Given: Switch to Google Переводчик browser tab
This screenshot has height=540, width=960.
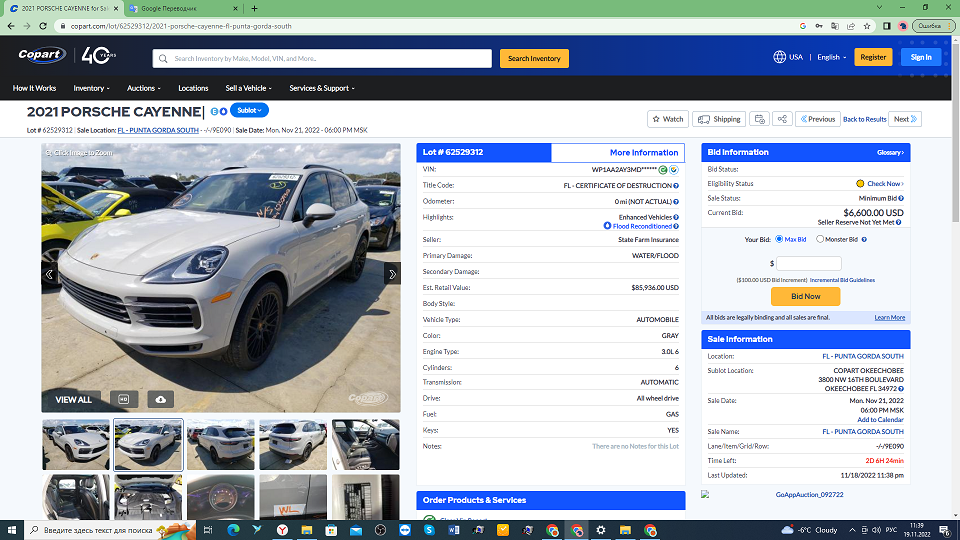Looking at the screenshot, I should 184,9.
